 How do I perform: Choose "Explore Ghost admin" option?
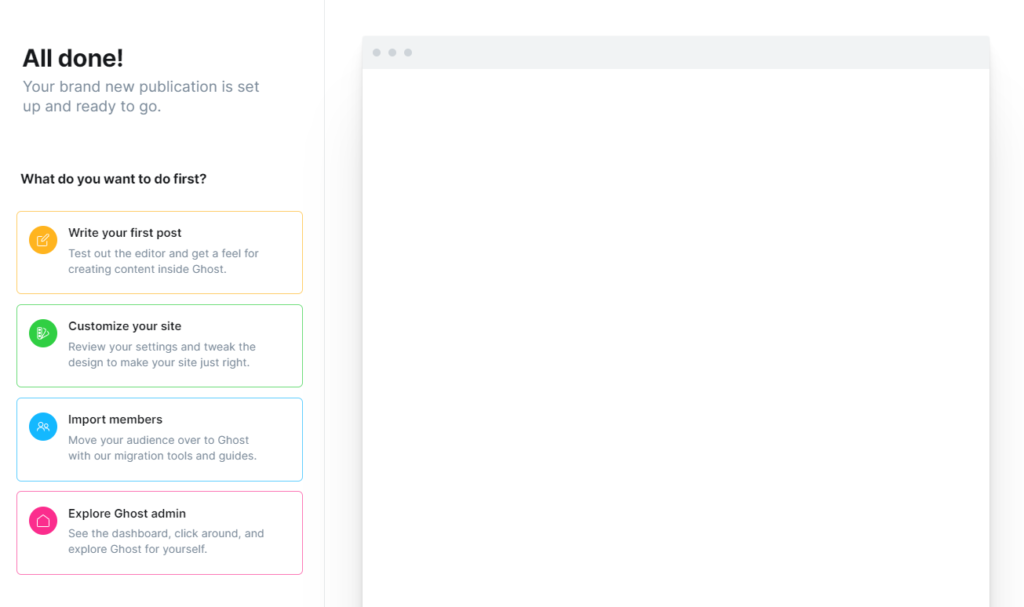coord(159,533)
